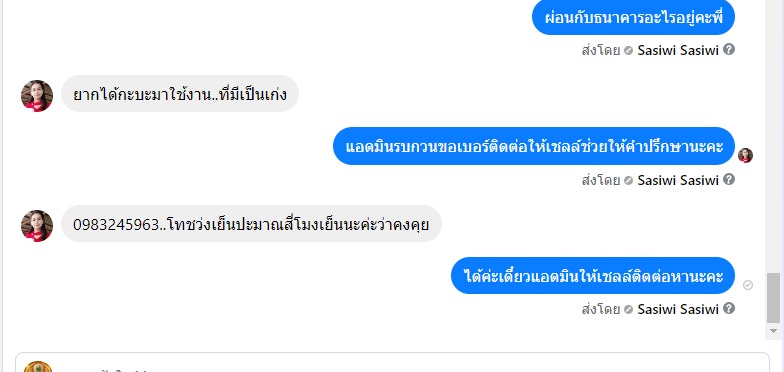Click sent-by check icon under first blue message
The height and width of the screenshot is (372, 784).
tap(628, 50)
